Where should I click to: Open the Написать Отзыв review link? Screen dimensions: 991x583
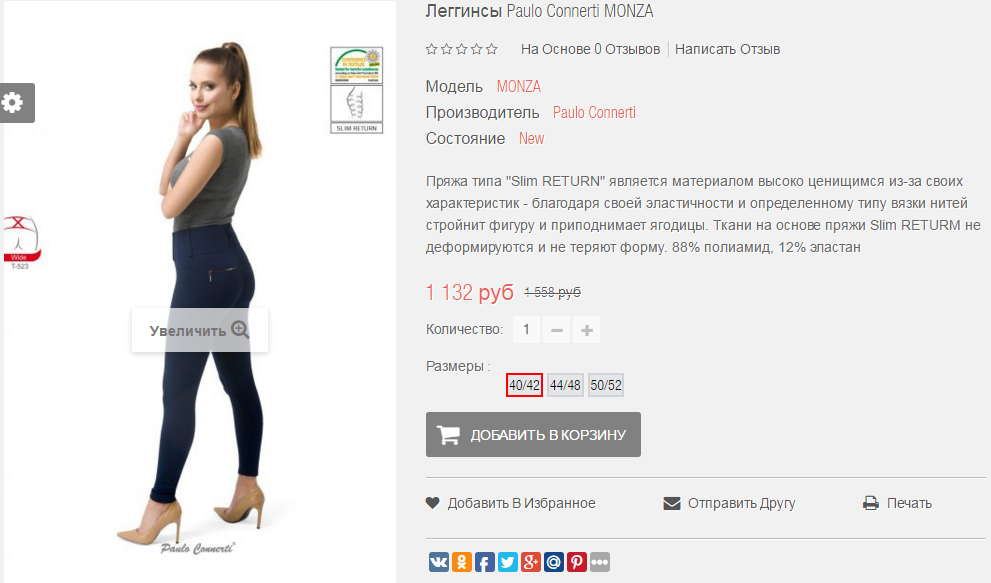tap(727, 49)
